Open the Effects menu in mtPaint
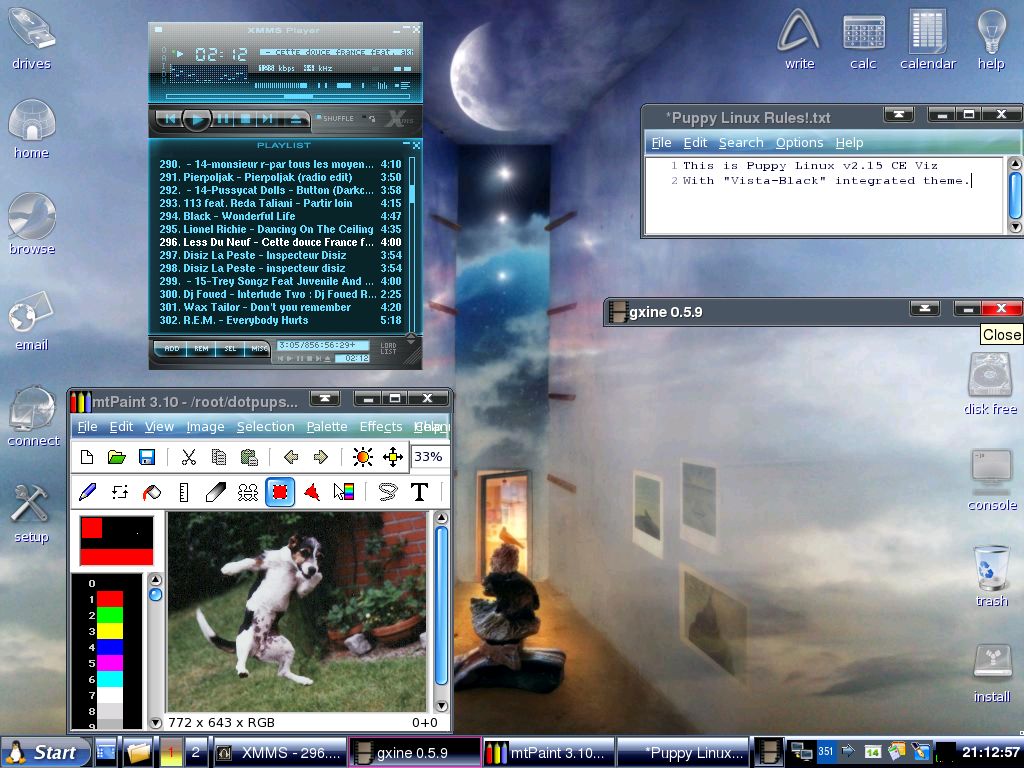Viewport: 1024px width, 768px height. coord(380,427)
